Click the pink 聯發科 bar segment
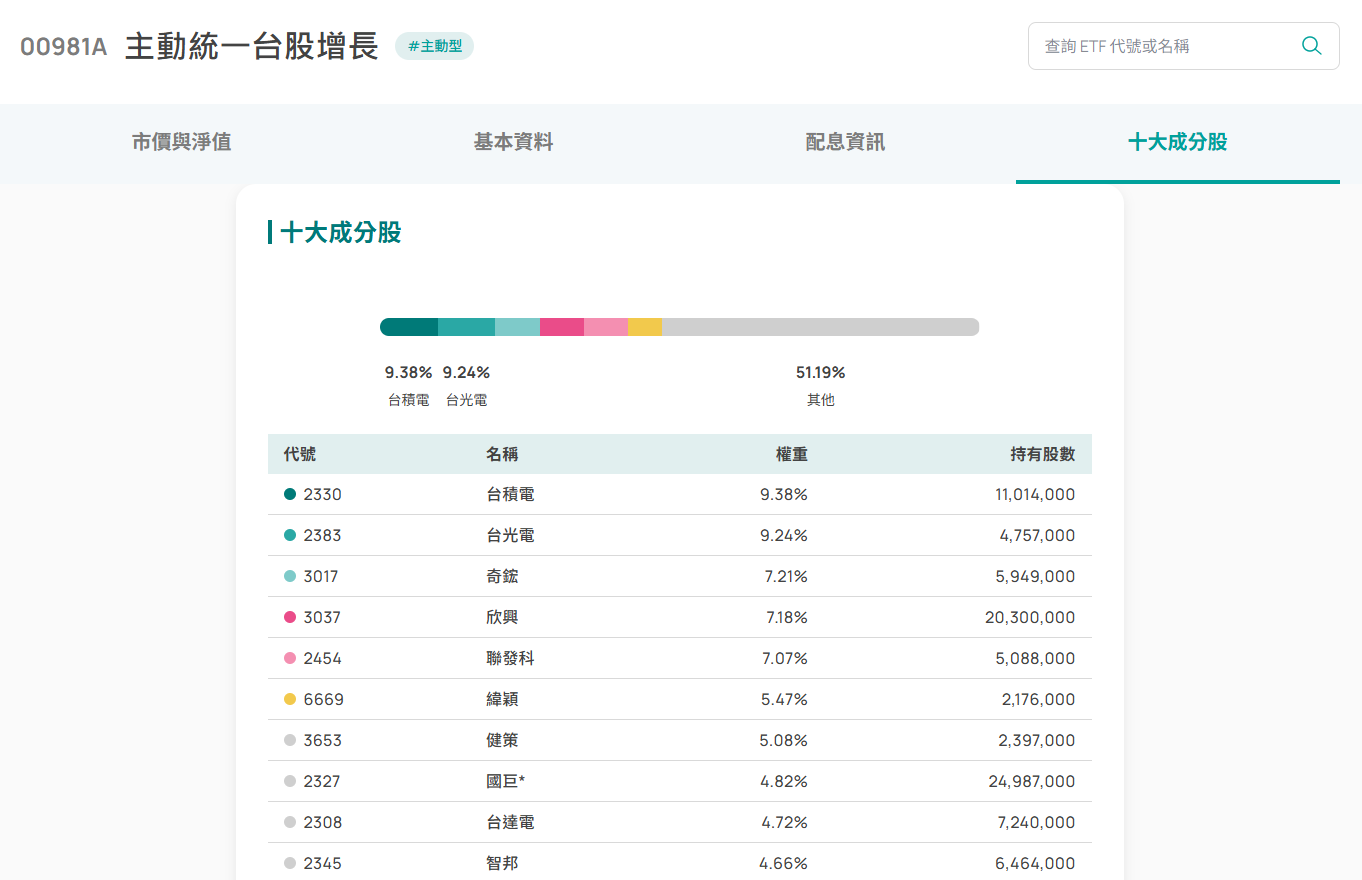This screenshot has width=1362, height=880. (x=606, y=327)
